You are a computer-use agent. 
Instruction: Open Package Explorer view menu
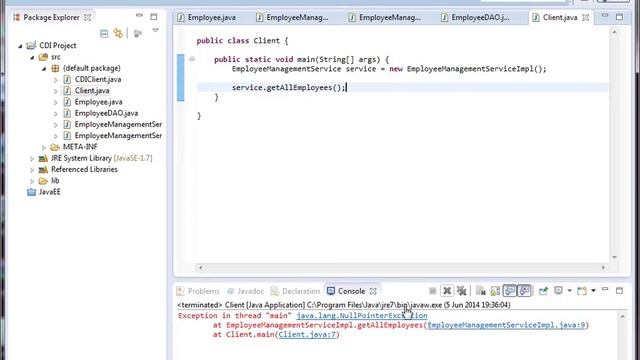pyautogui.click(x=156, y=30)
